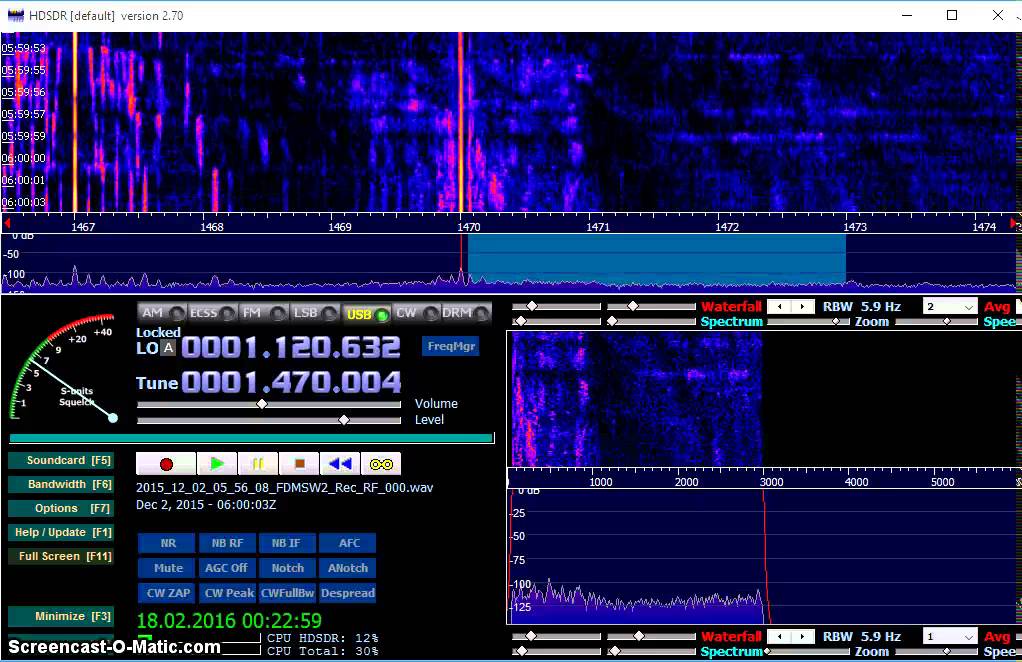Image resolution: width=1022 pixels, height=662 pixels.
Task: Click upper RBW left arrow stepper
Action: pos(780,306)
